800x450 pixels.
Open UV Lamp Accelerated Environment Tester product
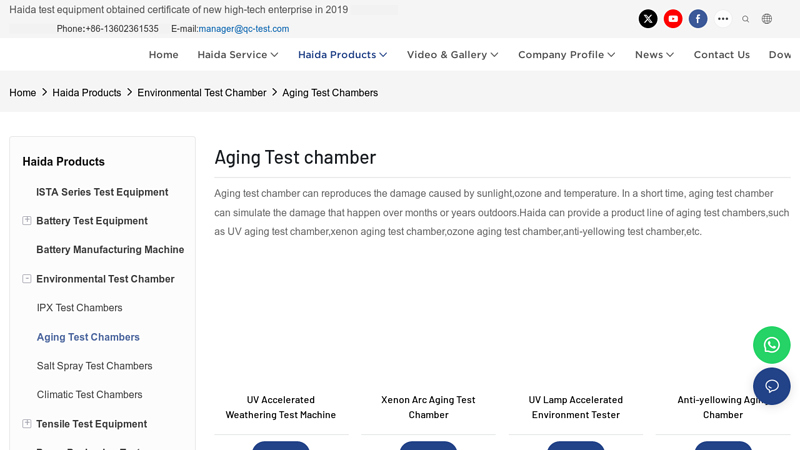(576, 407)
